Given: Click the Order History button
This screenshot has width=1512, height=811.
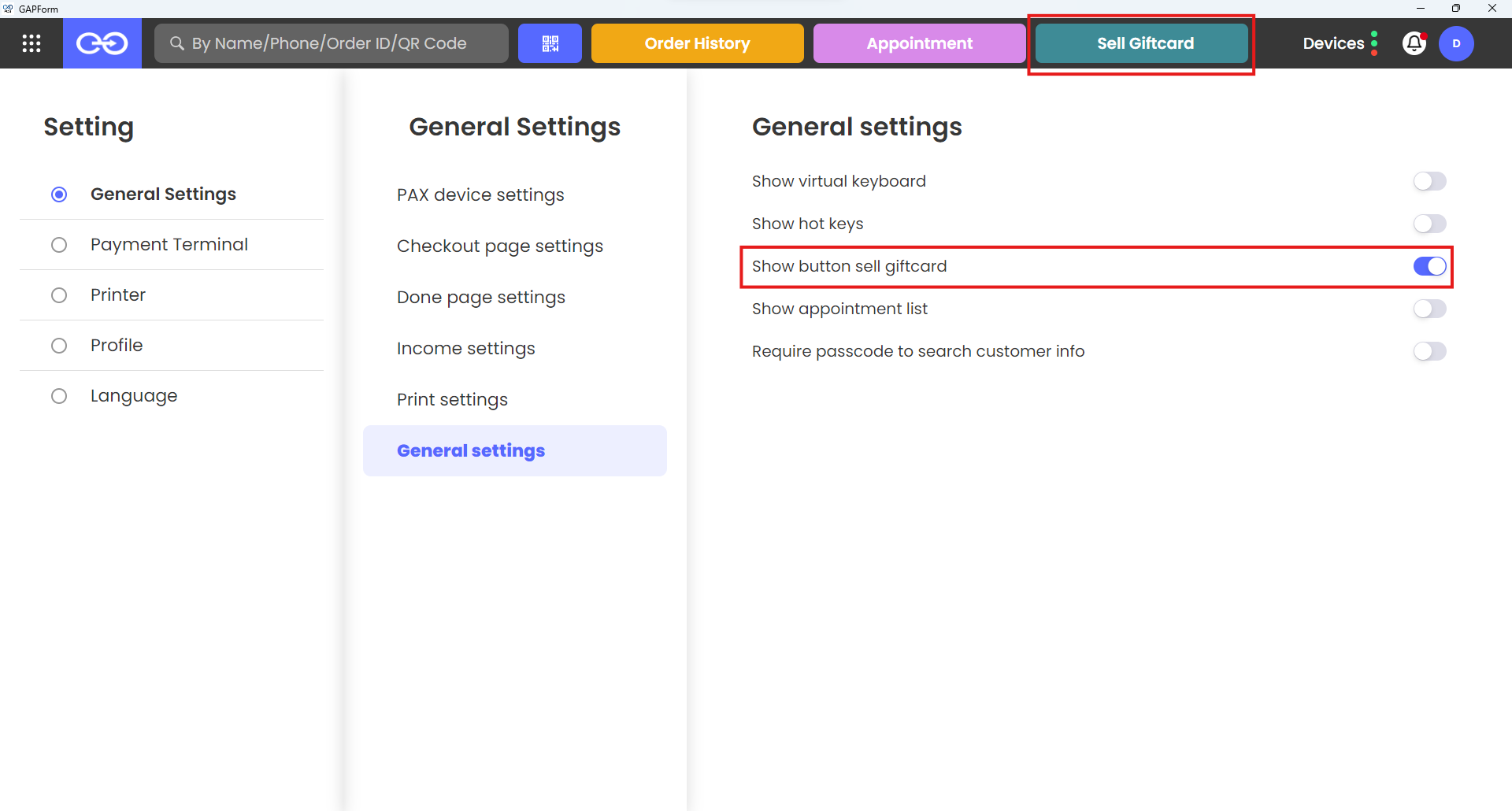Looking at the screenshot, I should [x=697, y=43].
